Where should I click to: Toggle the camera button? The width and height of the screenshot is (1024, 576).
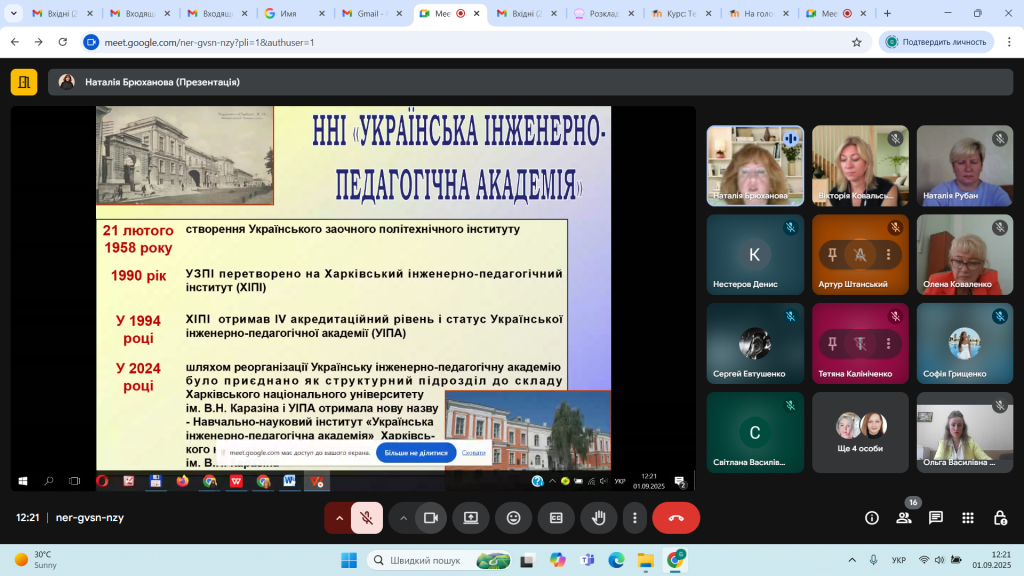[431, 518]
